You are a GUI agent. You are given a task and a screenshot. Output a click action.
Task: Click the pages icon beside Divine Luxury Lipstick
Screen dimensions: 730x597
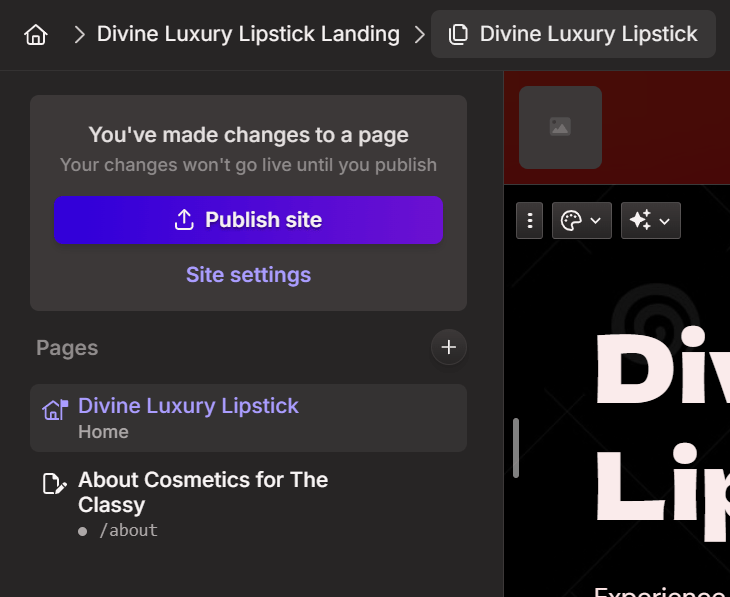point(459,35)
